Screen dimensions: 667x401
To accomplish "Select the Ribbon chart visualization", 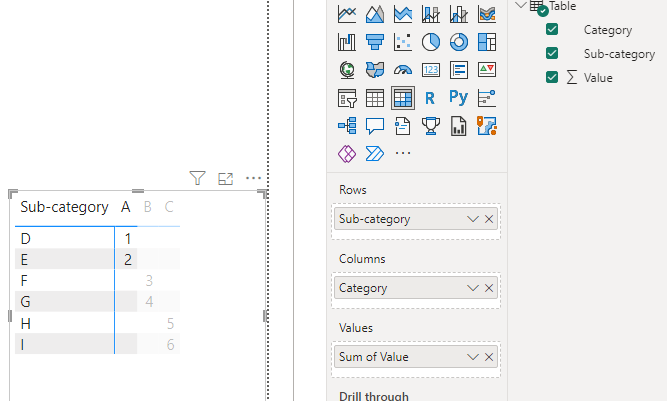I will [487, 14].
